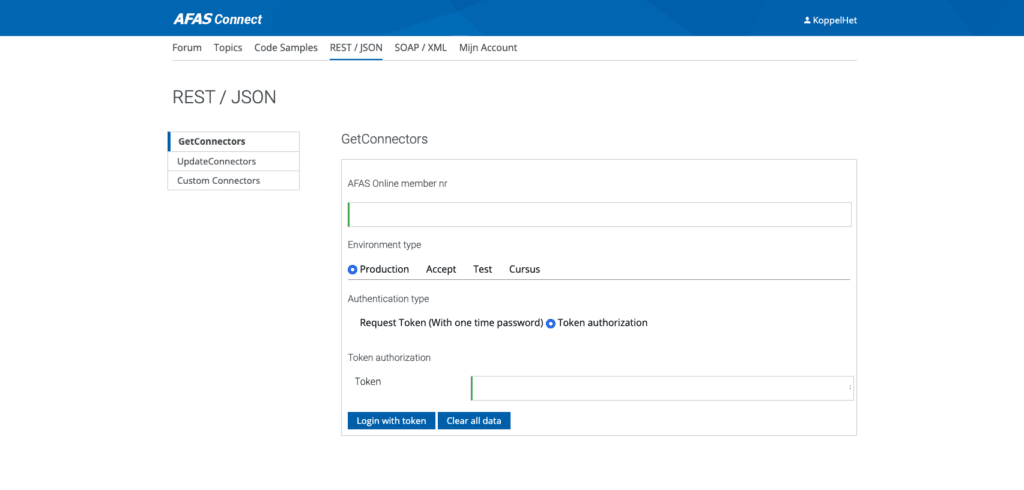1024x490 pixels.
Task: Click the Clear all data button
Action: click(474, 421)
